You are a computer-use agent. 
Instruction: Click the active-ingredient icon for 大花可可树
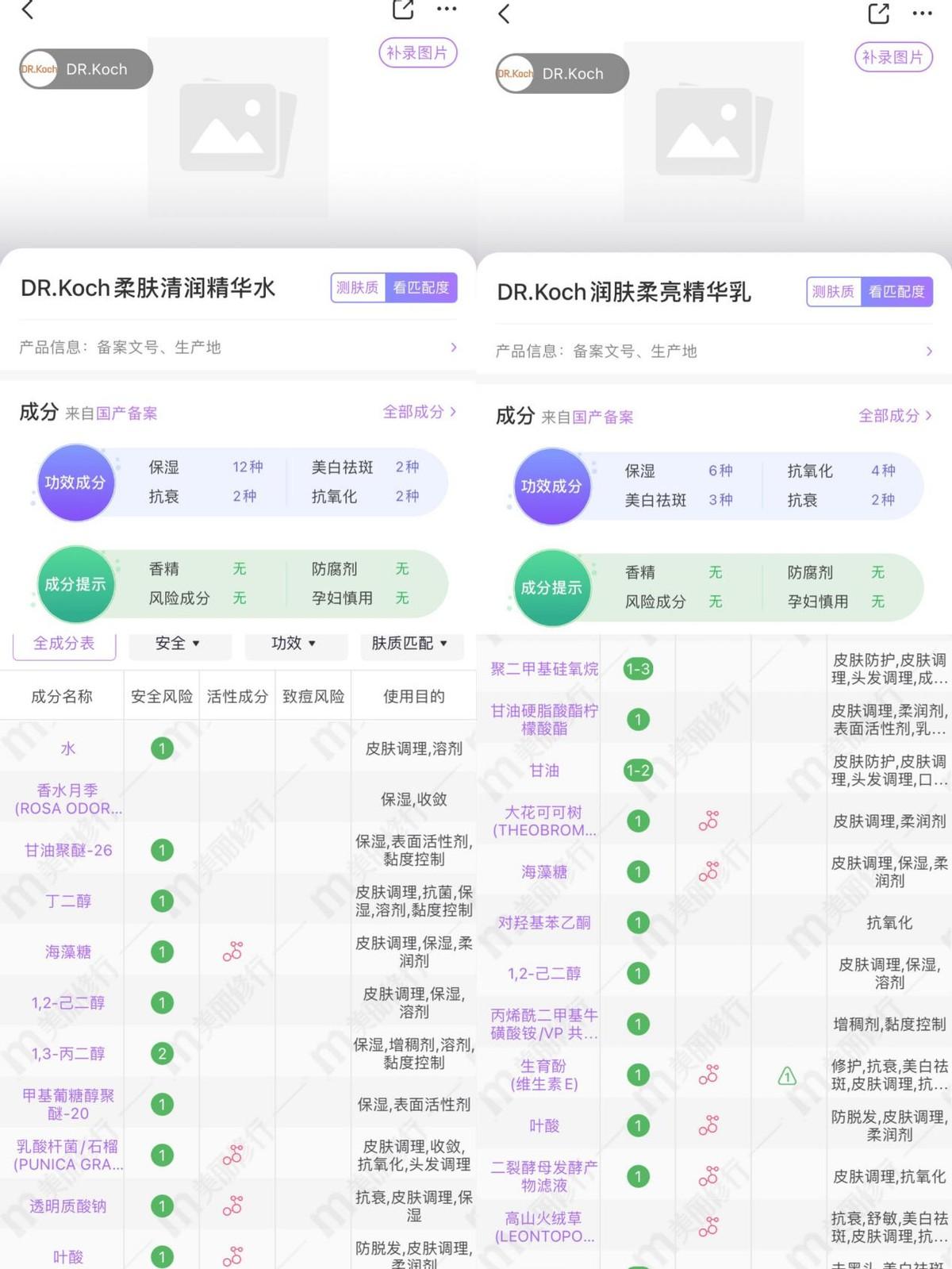click(x=708, y=821)
